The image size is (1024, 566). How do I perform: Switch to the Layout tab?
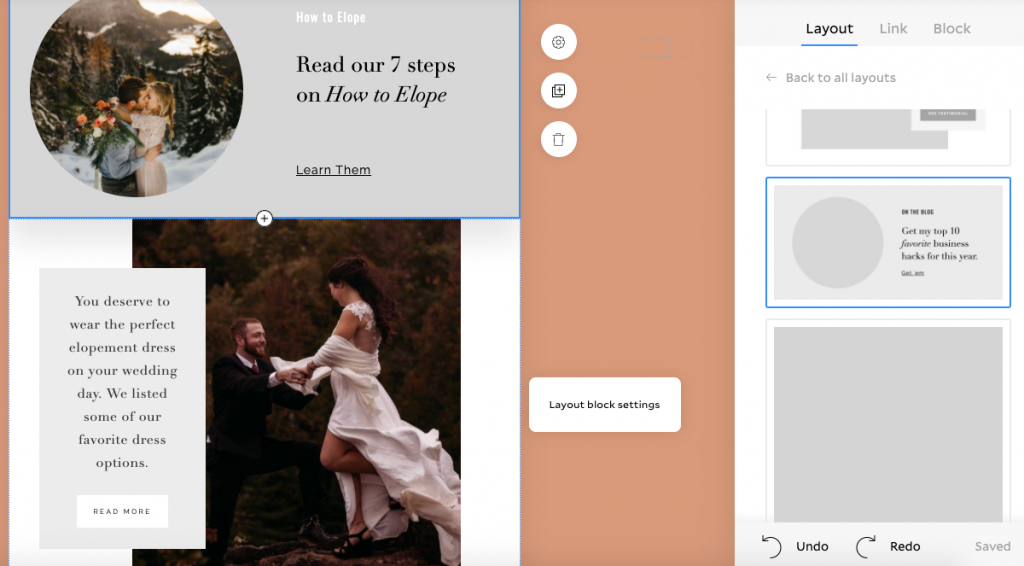click(x=829, y=29)
